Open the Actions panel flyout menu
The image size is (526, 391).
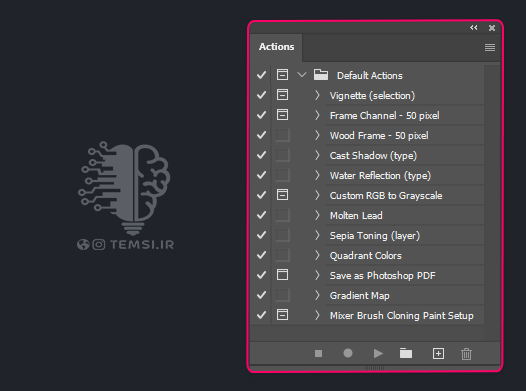pos(490,48)
